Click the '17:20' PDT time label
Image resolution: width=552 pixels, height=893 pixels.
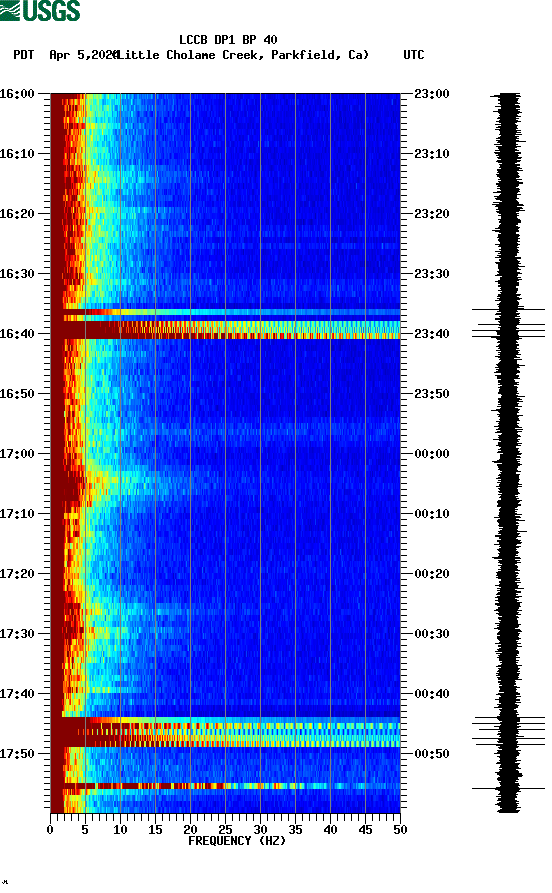(17, 574)
